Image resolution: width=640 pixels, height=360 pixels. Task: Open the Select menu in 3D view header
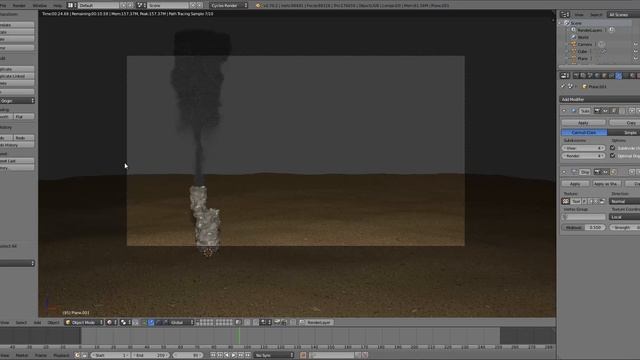pyautogui.click(x=21, y=322)
